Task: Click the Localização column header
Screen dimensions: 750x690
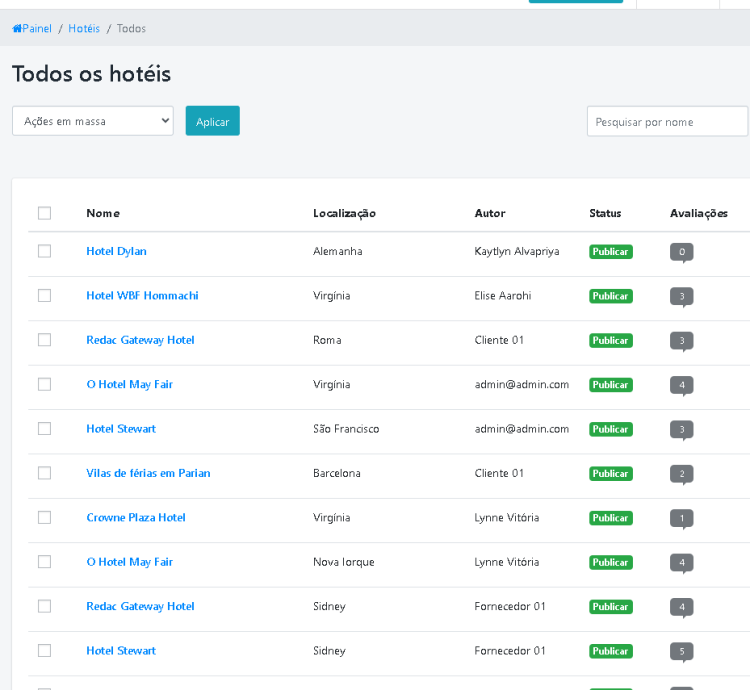Action: (344, 213)
